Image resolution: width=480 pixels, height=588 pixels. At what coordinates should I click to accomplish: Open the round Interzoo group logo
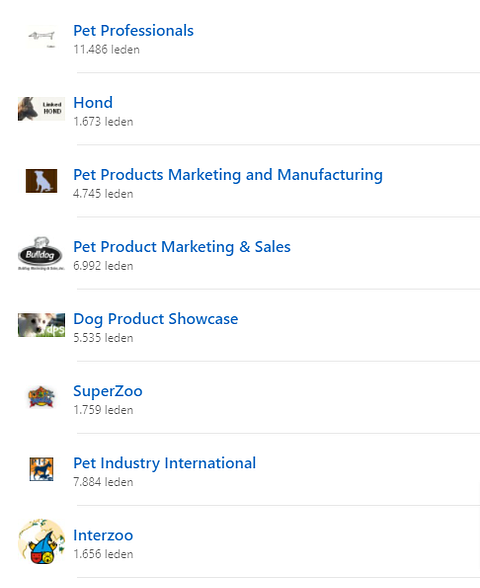coord(41,541)
